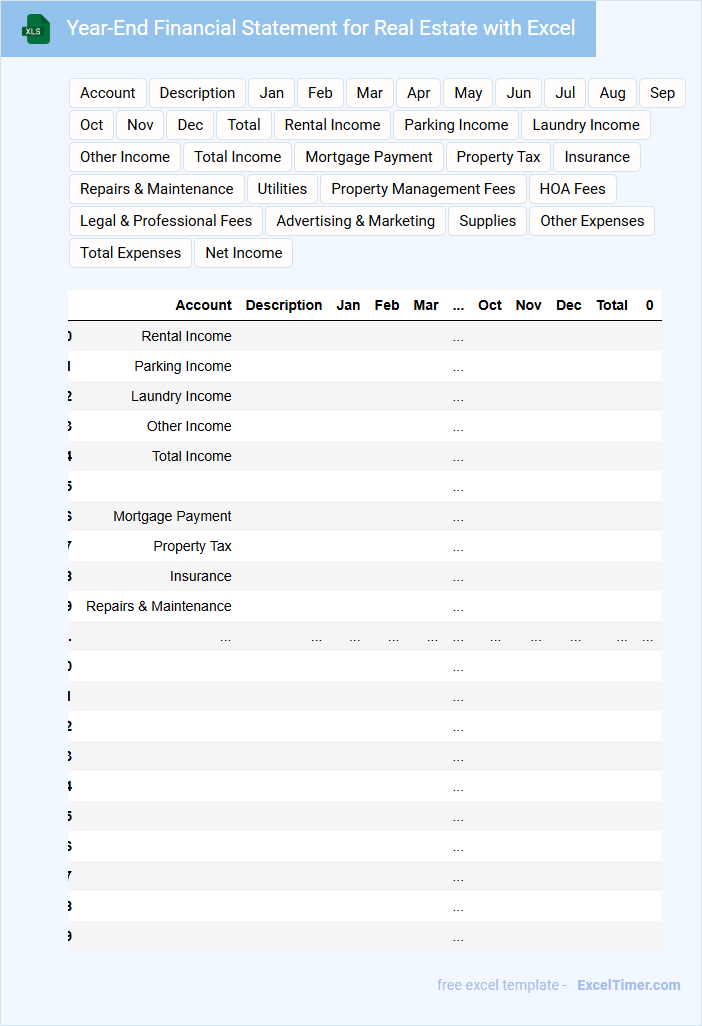
Task: Click the Jan column header in table
Action: (348, 306)
